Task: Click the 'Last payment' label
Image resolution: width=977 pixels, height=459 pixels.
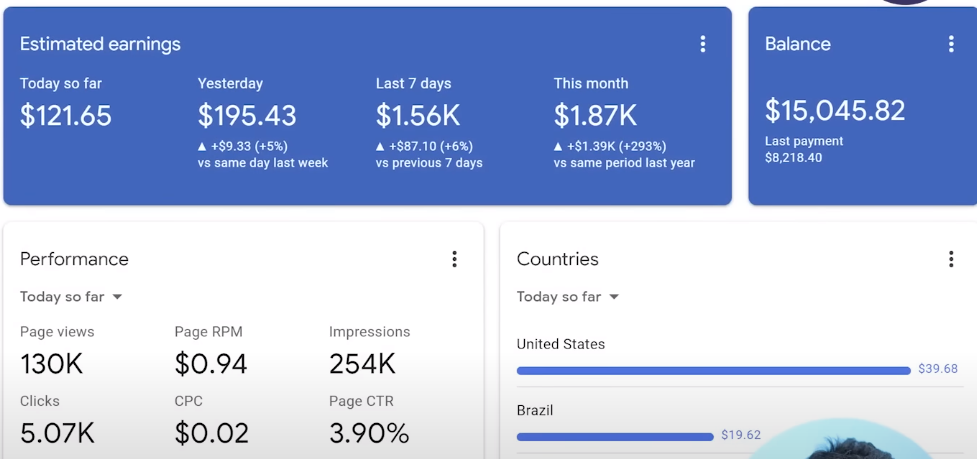Action: [x=804, y=141]
